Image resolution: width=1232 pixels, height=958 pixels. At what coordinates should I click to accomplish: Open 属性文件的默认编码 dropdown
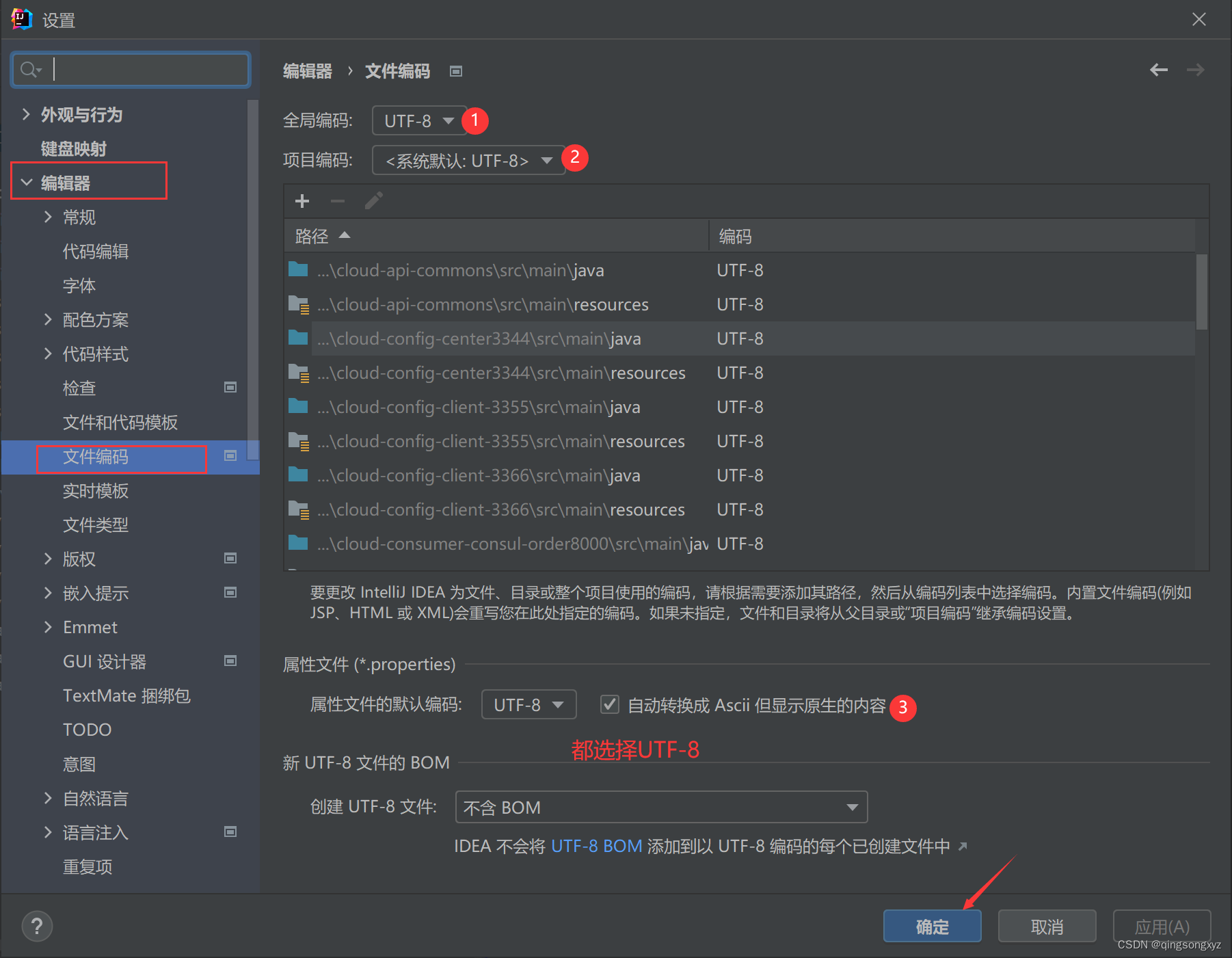528,705
